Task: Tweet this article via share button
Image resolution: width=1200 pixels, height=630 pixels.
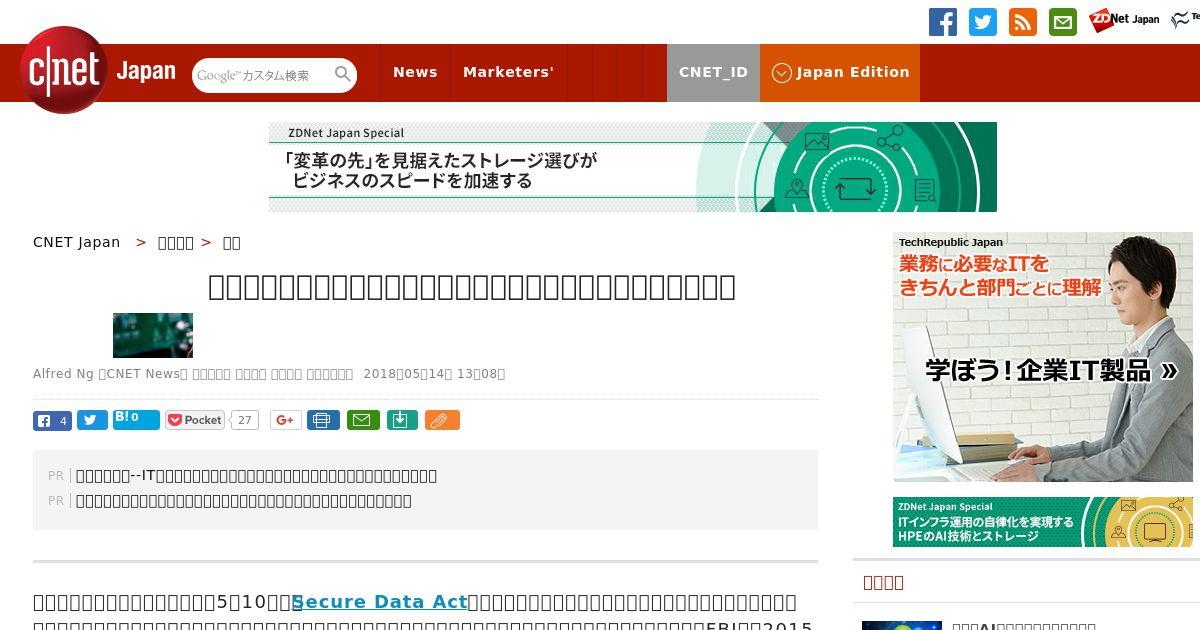Action: pyautogui.click(x=92, y=421)
